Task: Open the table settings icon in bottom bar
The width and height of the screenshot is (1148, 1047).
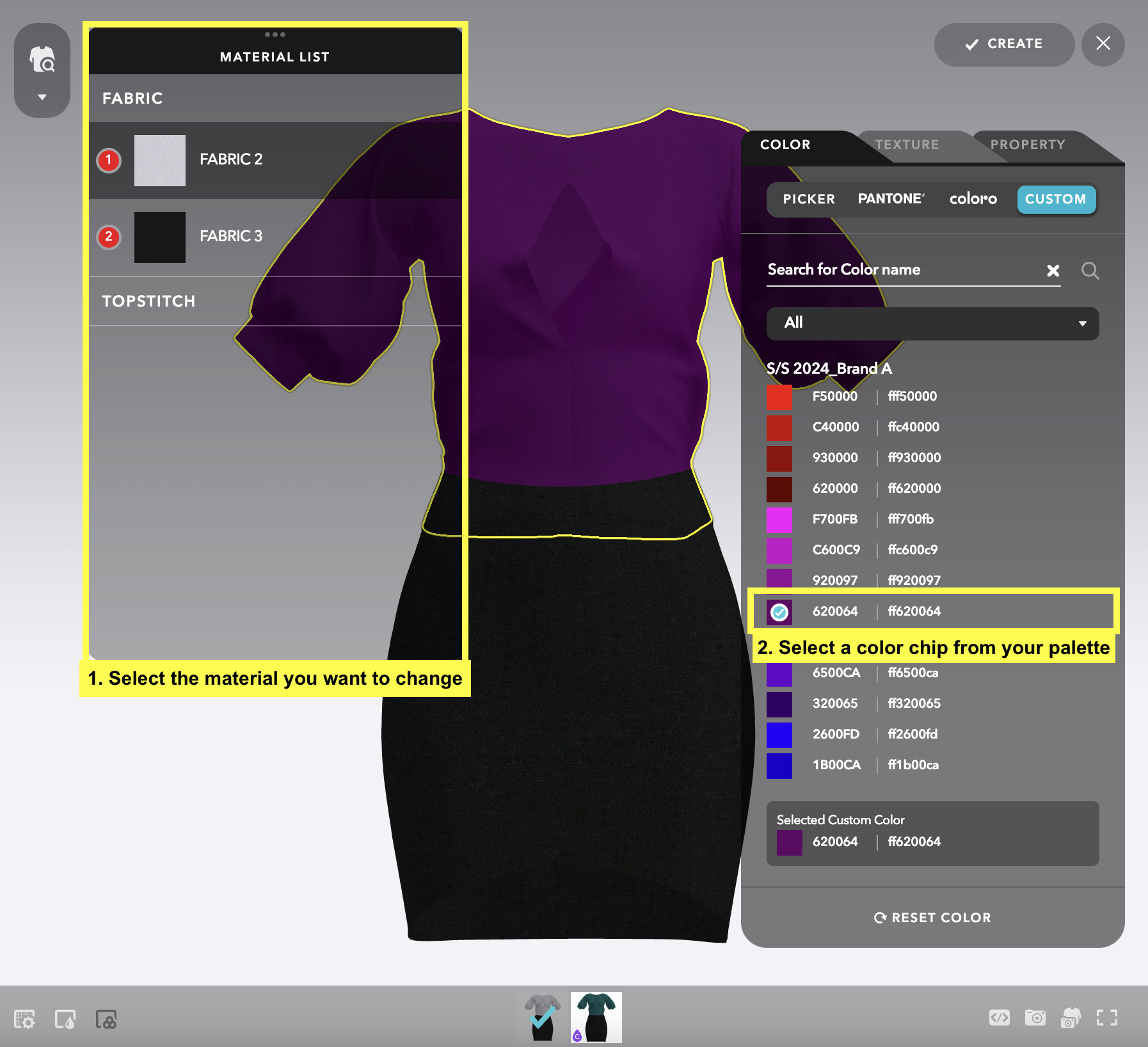Action: pyautogui.click(x=24, y=1018)
